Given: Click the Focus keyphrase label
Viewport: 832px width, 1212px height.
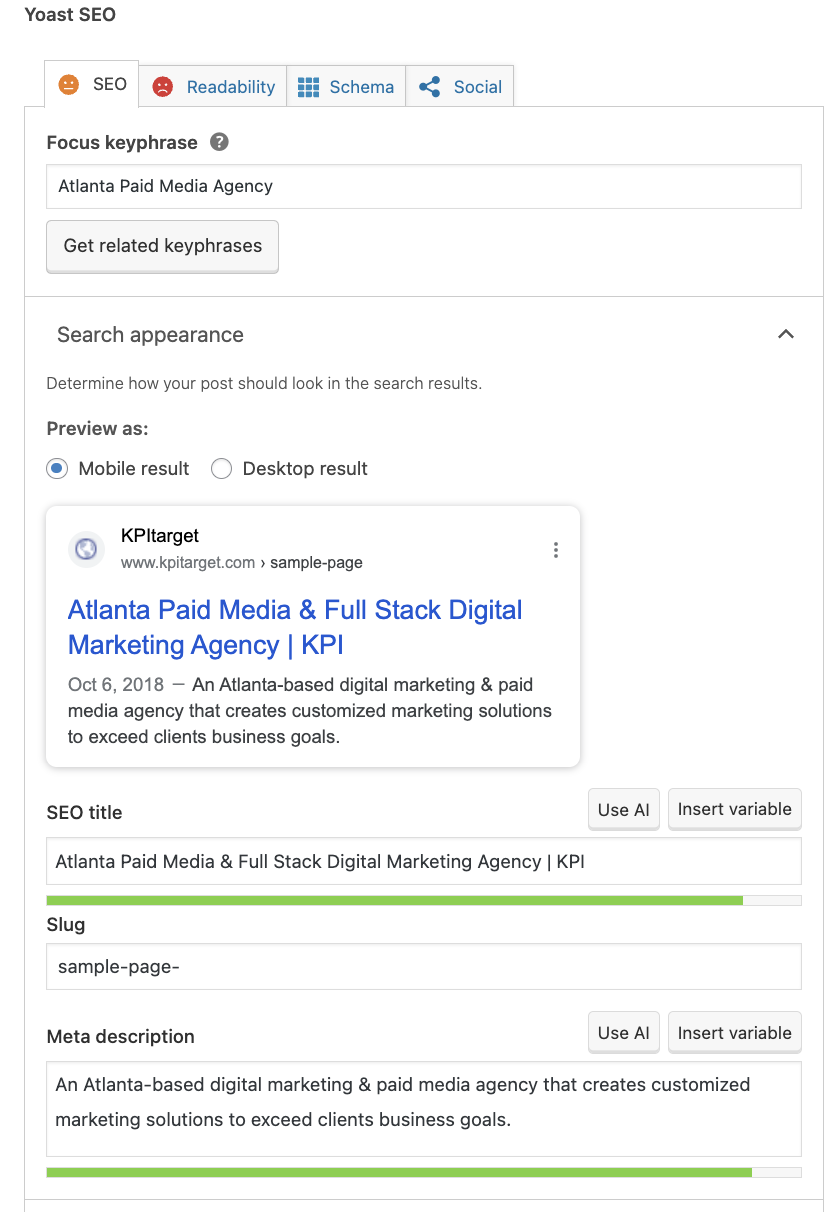Looking at the screenshot, I should click(122, 143).
